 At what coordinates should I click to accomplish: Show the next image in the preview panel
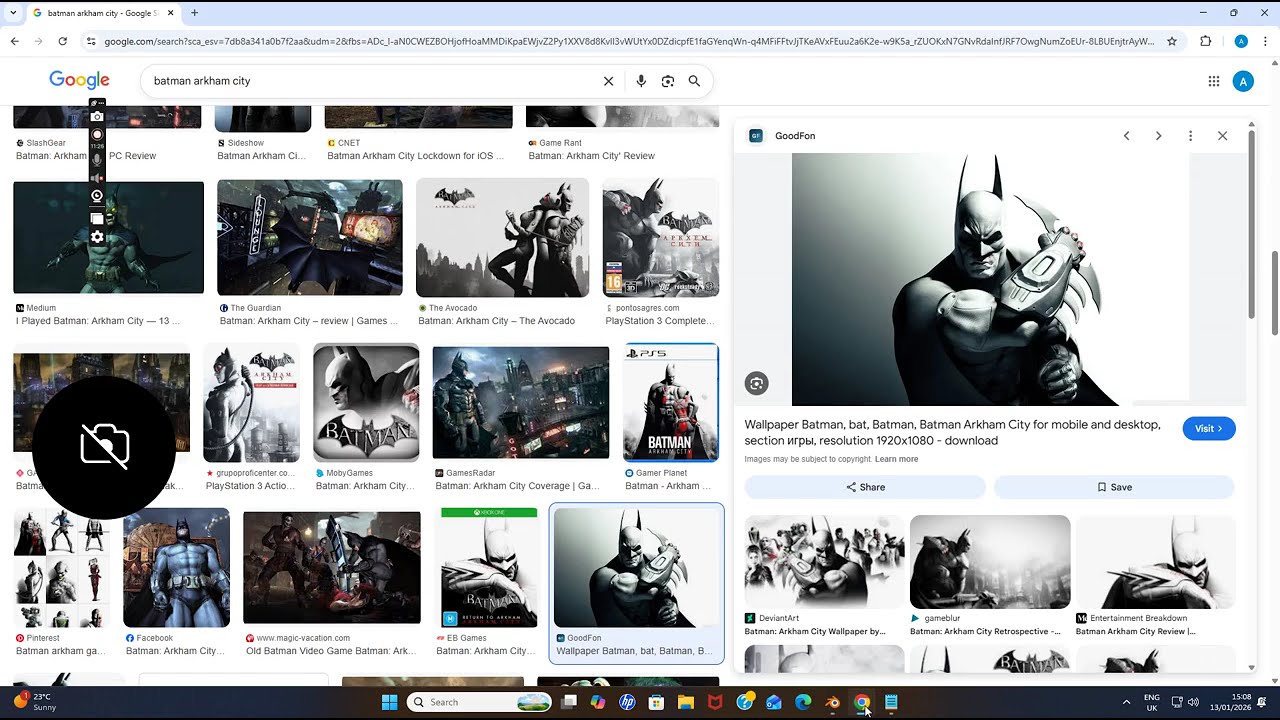(x=1158, y=136)
